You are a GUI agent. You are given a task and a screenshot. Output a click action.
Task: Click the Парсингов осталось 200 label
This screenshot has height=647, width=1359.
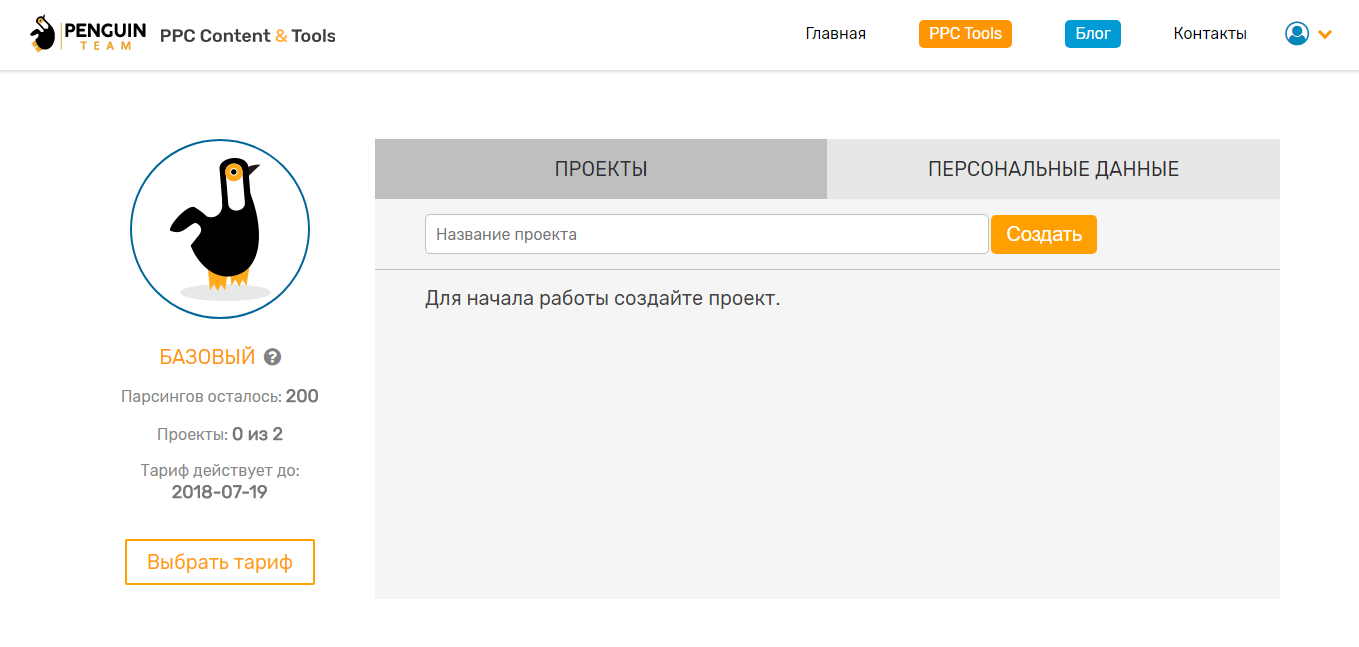[219, 395]
